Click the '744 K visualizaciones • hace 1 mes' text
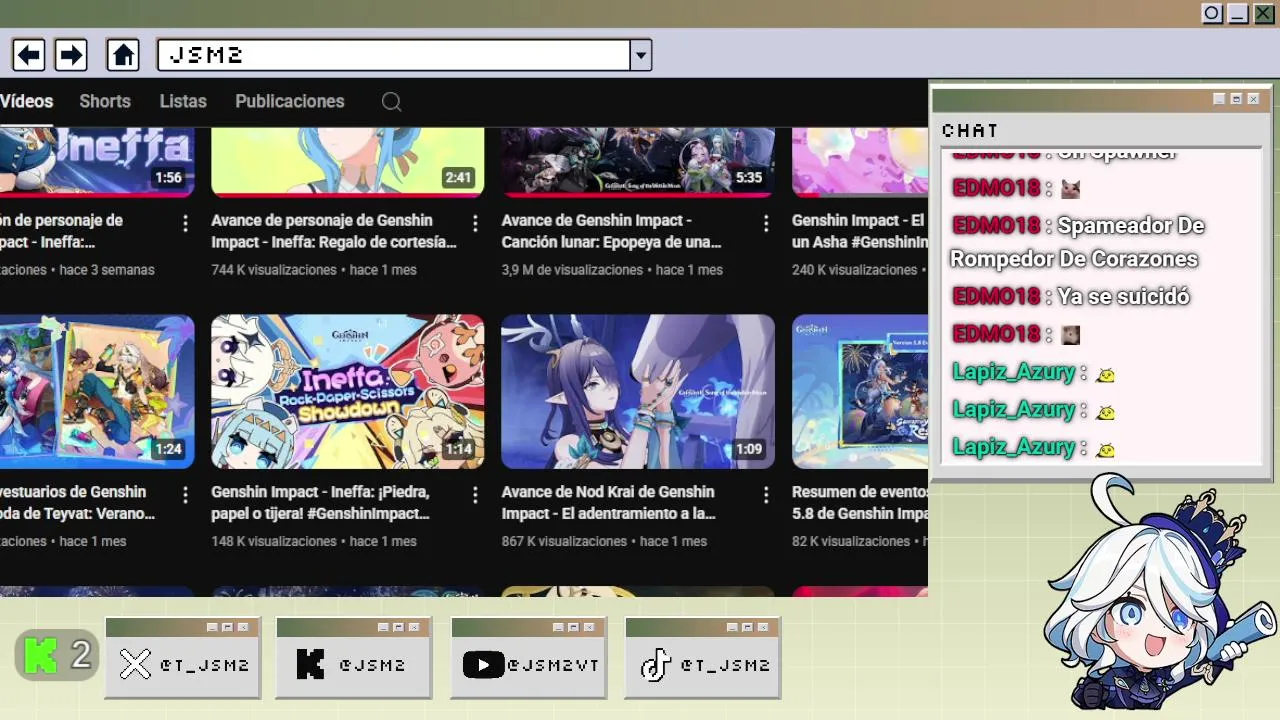This screenshot has width=1280, height=720. pyautogui.click(x=314, y=270)
